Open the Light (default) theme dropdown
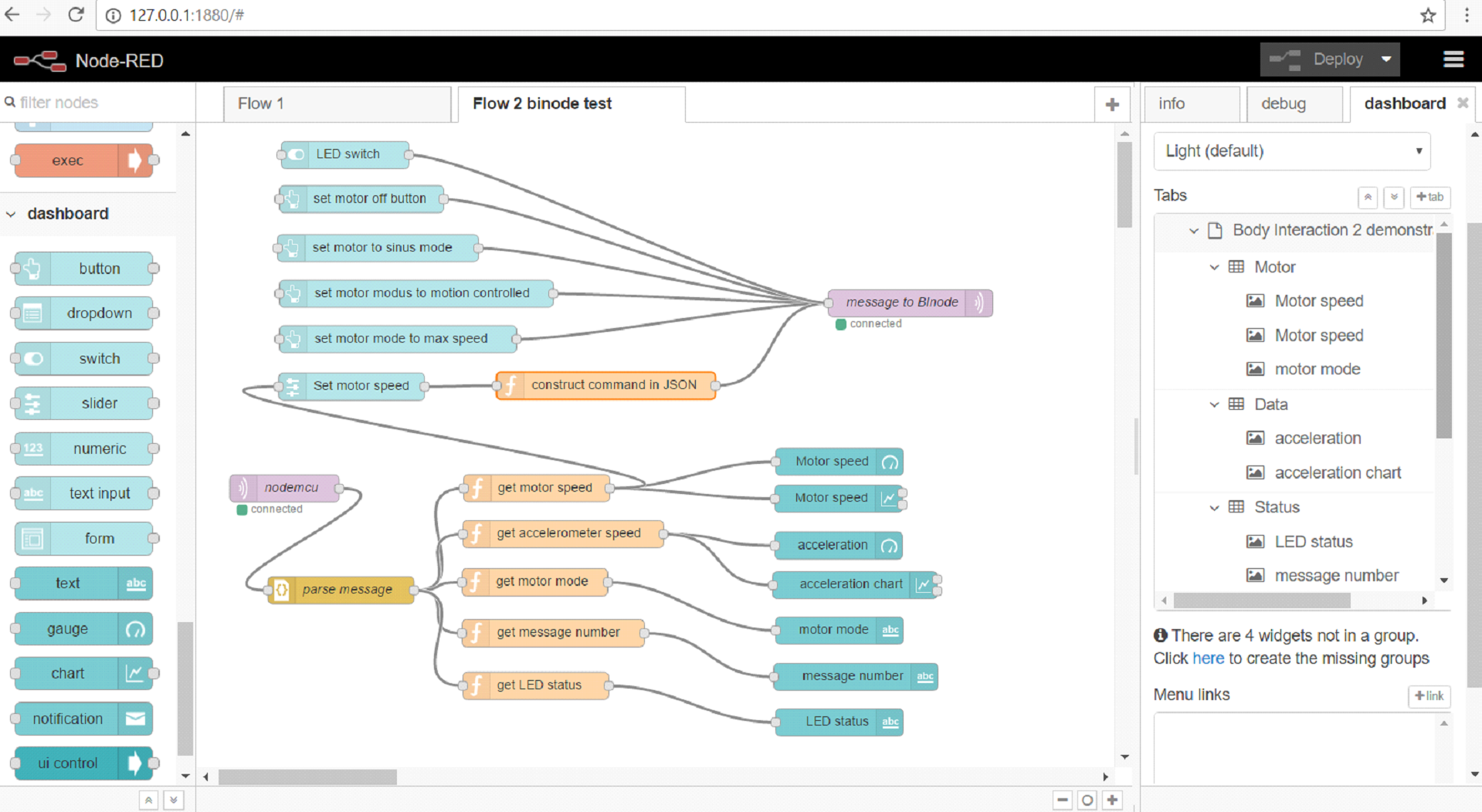Screen dimensions: 1482x812 pyautogui.click(x=1292, y=151)
